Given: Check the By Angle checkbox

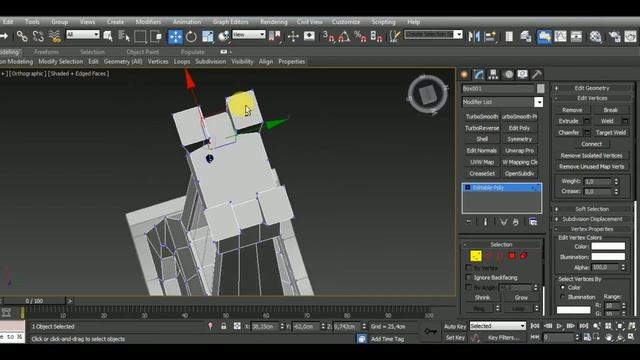Looking at the screenshot, I should pyautogui.click(x=469, y=287).
